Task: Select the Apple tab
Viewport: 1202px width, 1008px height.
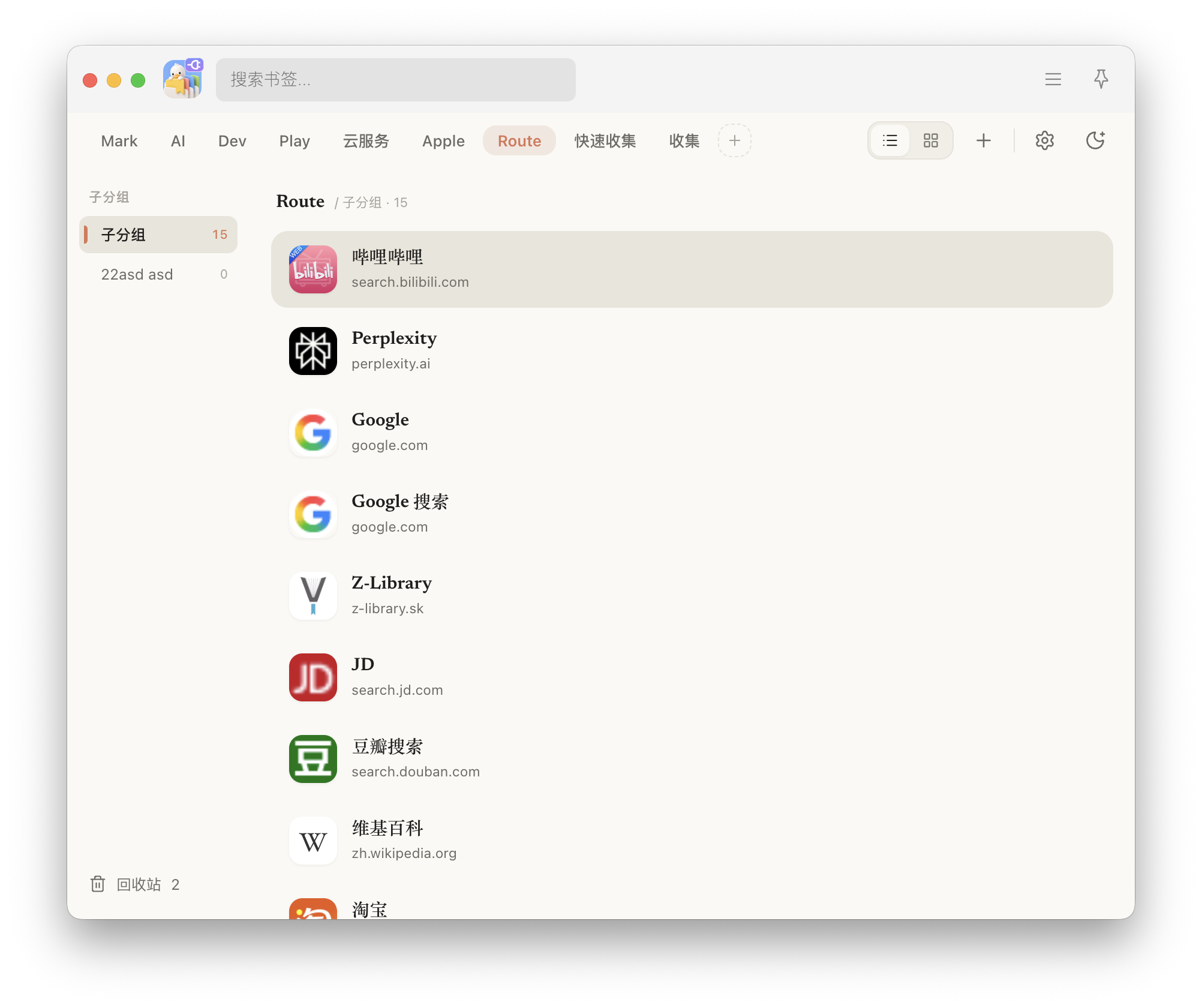Action: [443, 141]
